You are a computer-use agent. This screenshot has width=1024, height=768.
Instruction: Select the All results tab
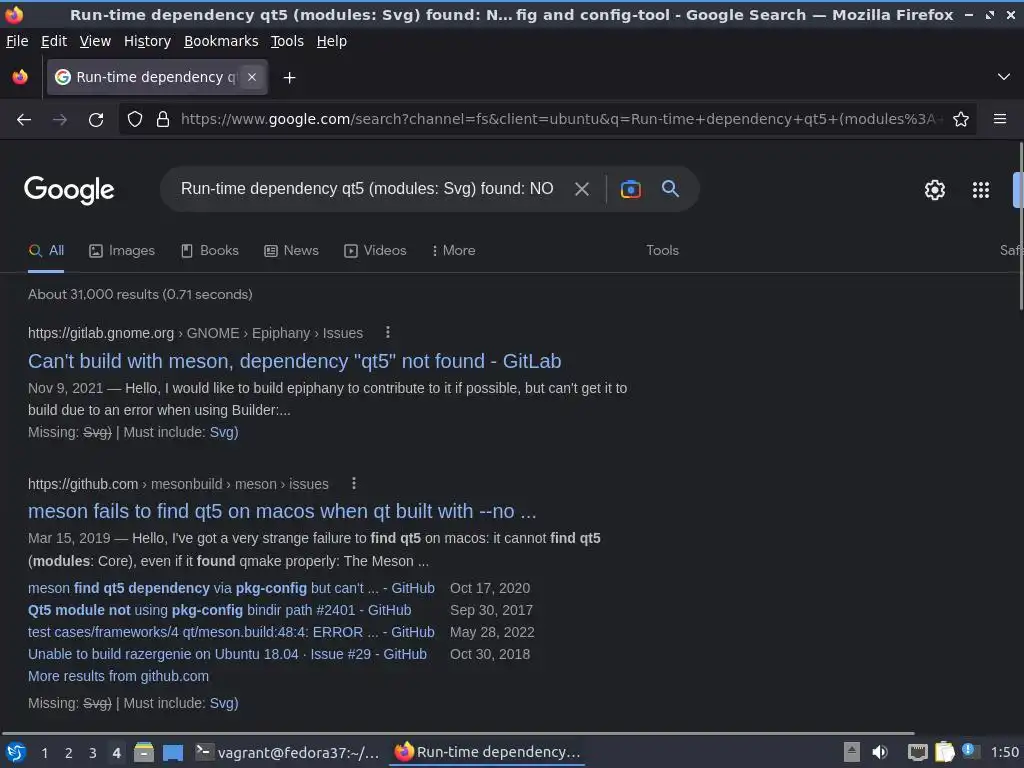(x=46, y=251)
